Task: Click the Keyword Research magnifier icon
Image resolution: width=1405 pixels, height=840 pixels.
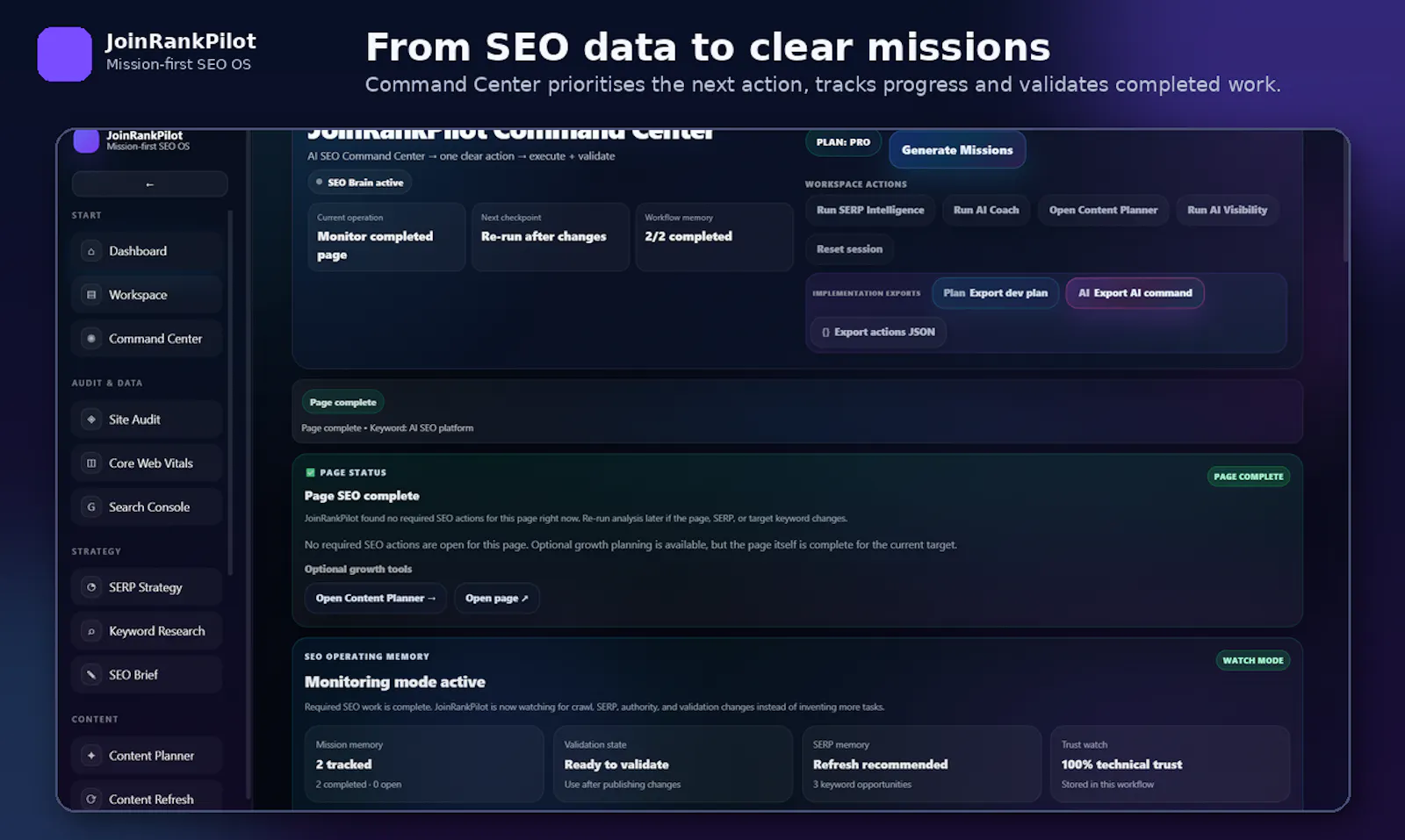Action: [x=91, y=631]
